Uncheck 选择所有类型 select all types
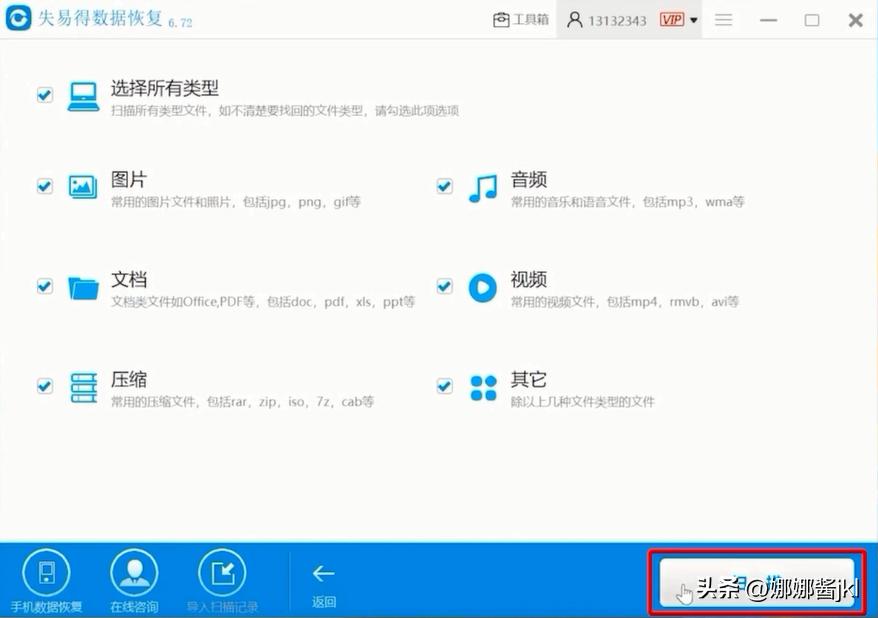Image resolution: width=878 pixels, height=618 pixels. [x=44, y=94]
